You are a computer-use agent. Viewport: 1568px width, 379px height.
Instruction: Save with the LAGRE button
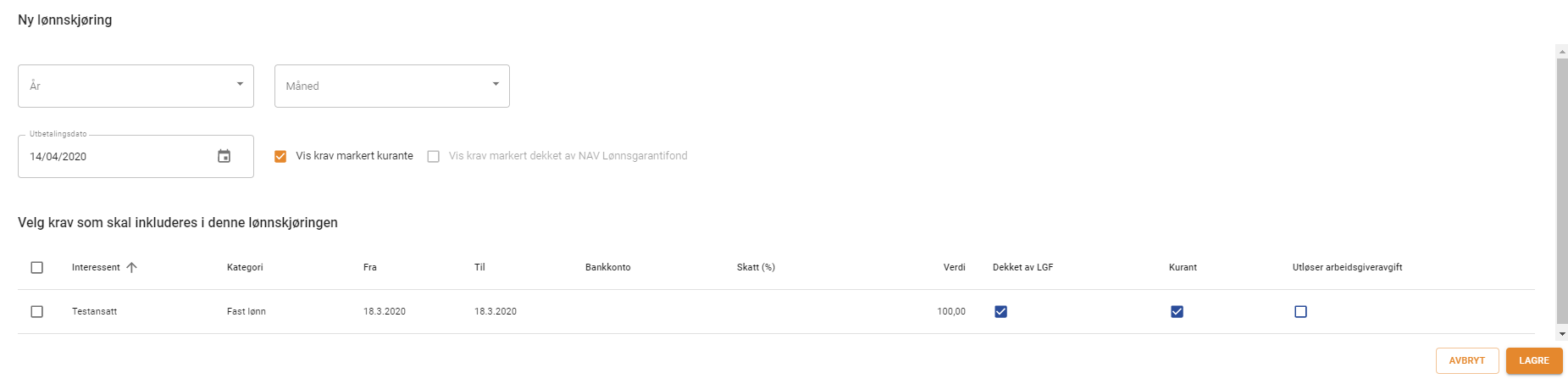point(1533,360)
